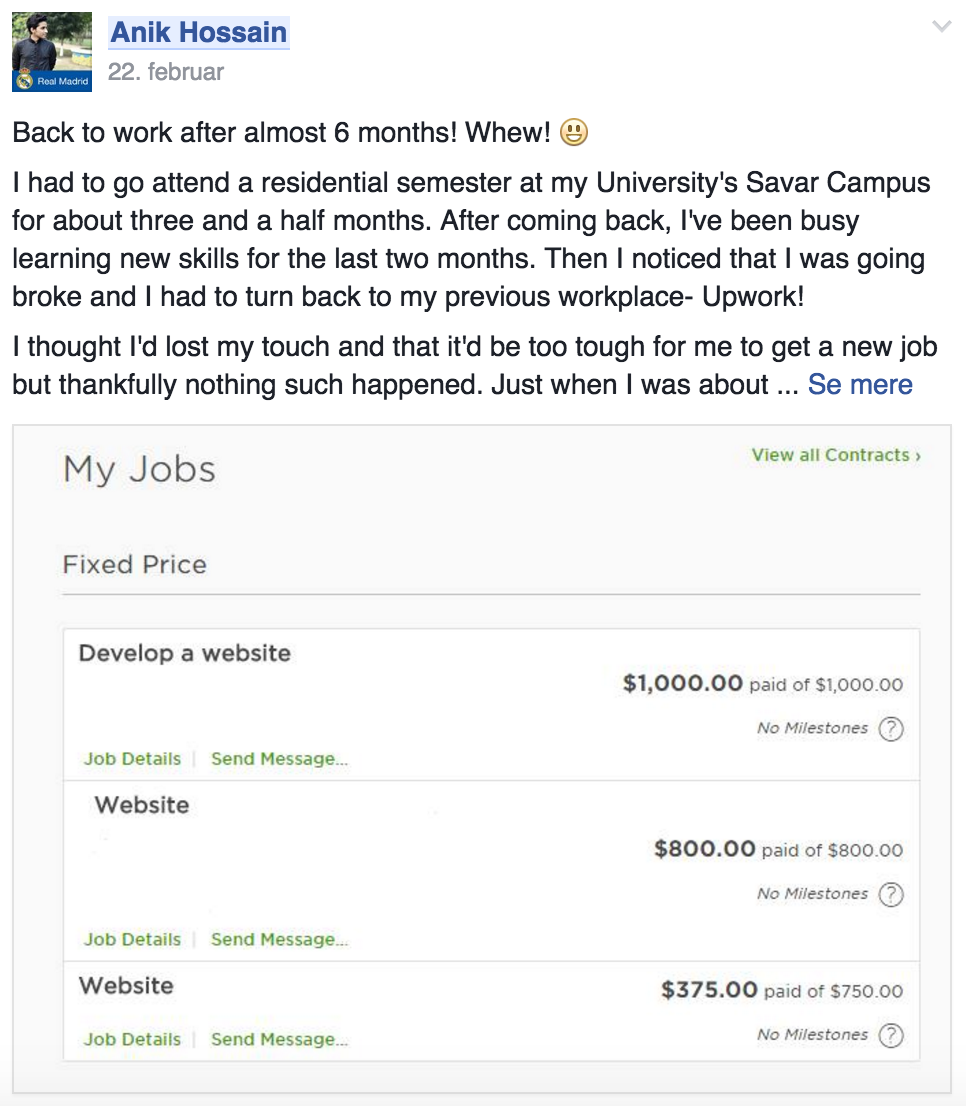Click Anik Hossain's profile picture
The height and width of the screenshot is (1106, 966).
52,52
